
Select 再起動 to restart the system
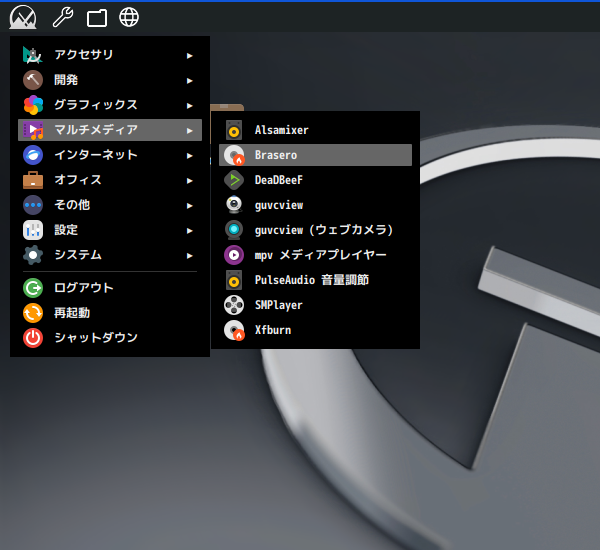click(72, 313)
